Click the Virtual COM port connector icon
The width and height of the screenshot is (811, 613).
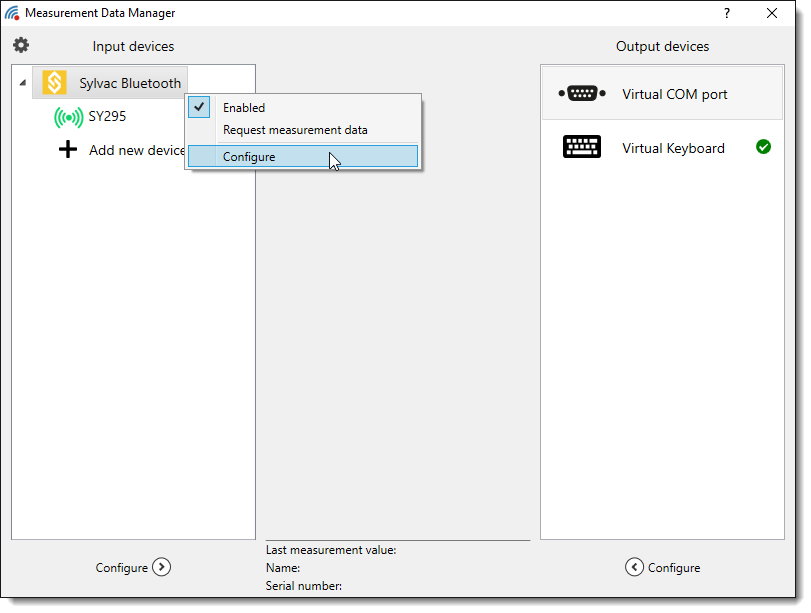(582, 94)
